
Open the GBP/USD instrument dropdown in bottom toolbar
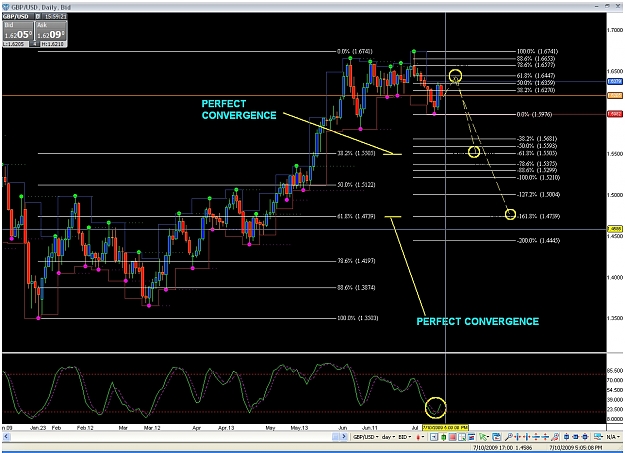pyautogui.click(x=366, y=437)
